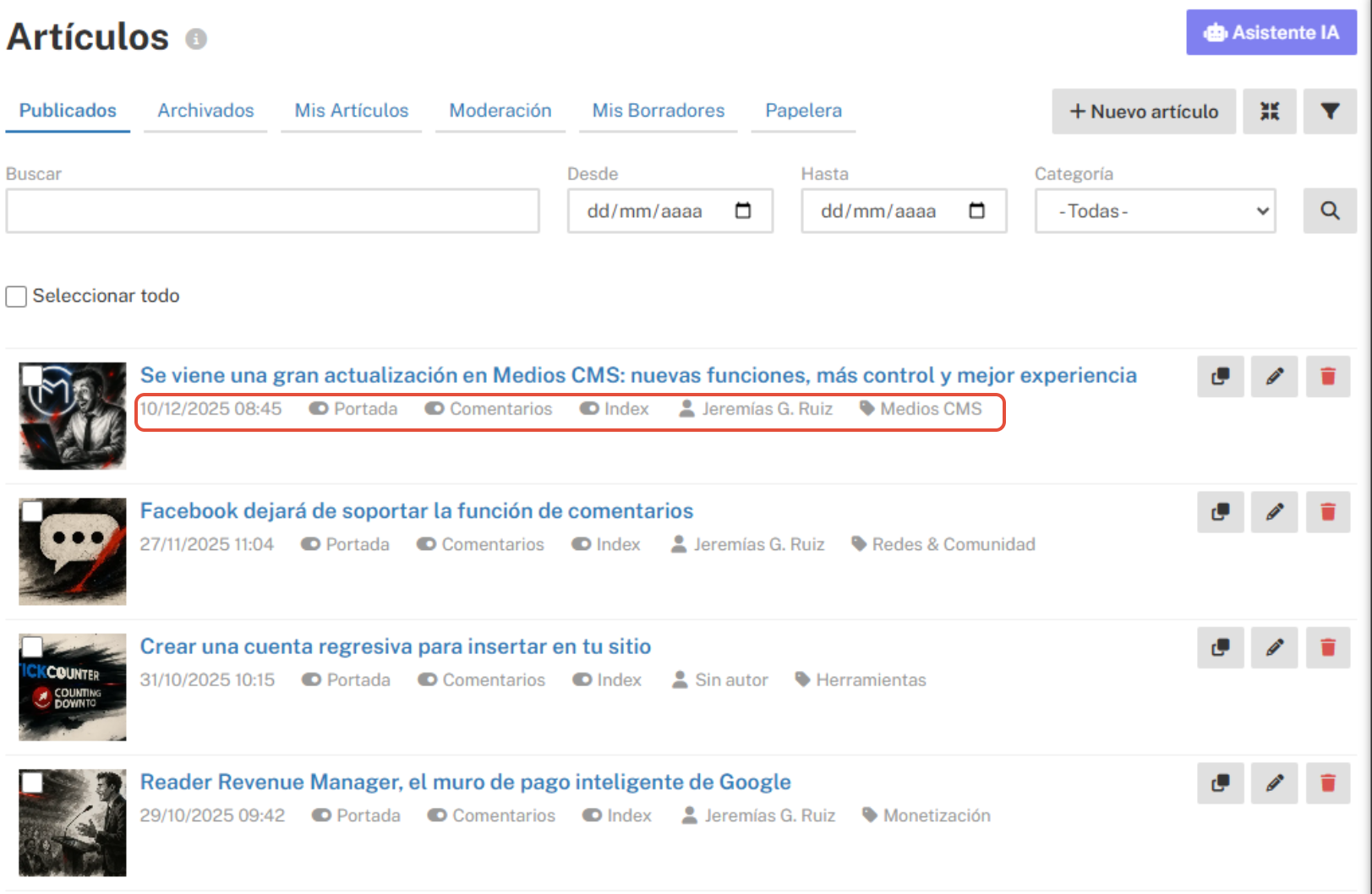Check the Seleccionar todo checkbox
The image size is (1372, 894).
coord(16,297)
